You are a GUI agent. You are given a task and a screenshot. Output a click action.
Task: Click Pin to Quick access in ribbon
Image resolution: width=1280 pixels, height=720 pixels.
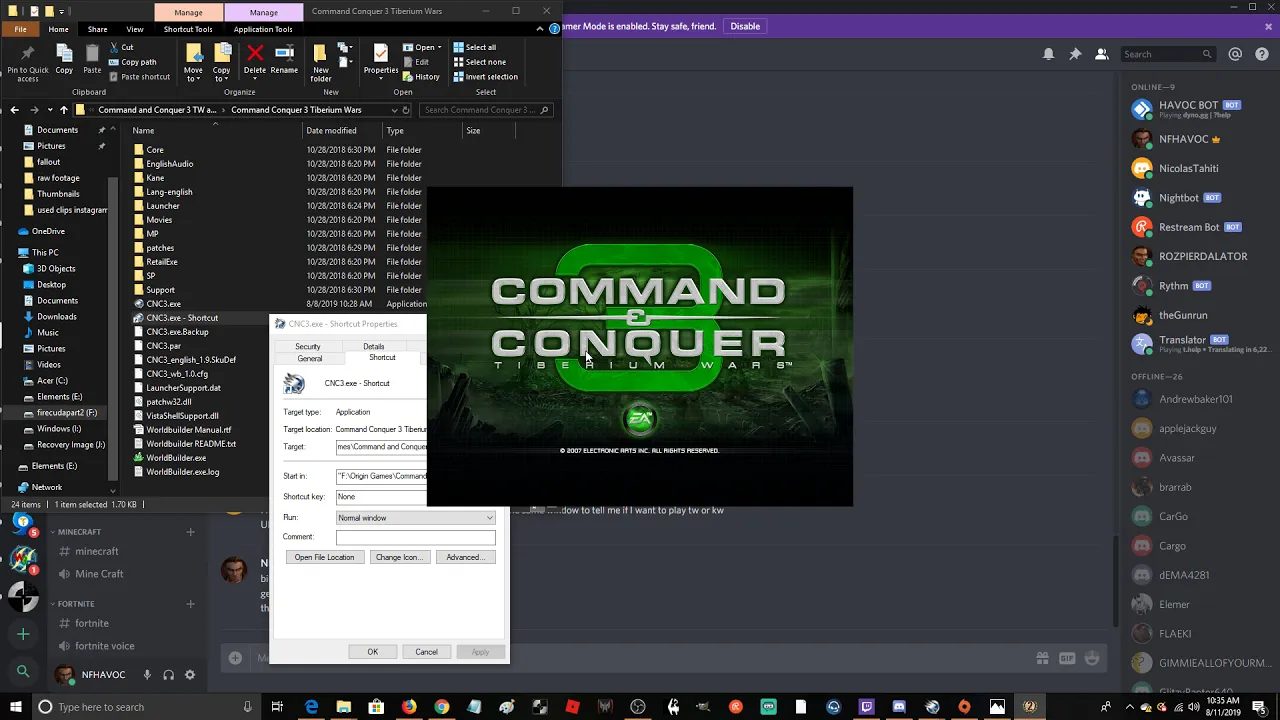pyautogui.click(x=28, y=62)
